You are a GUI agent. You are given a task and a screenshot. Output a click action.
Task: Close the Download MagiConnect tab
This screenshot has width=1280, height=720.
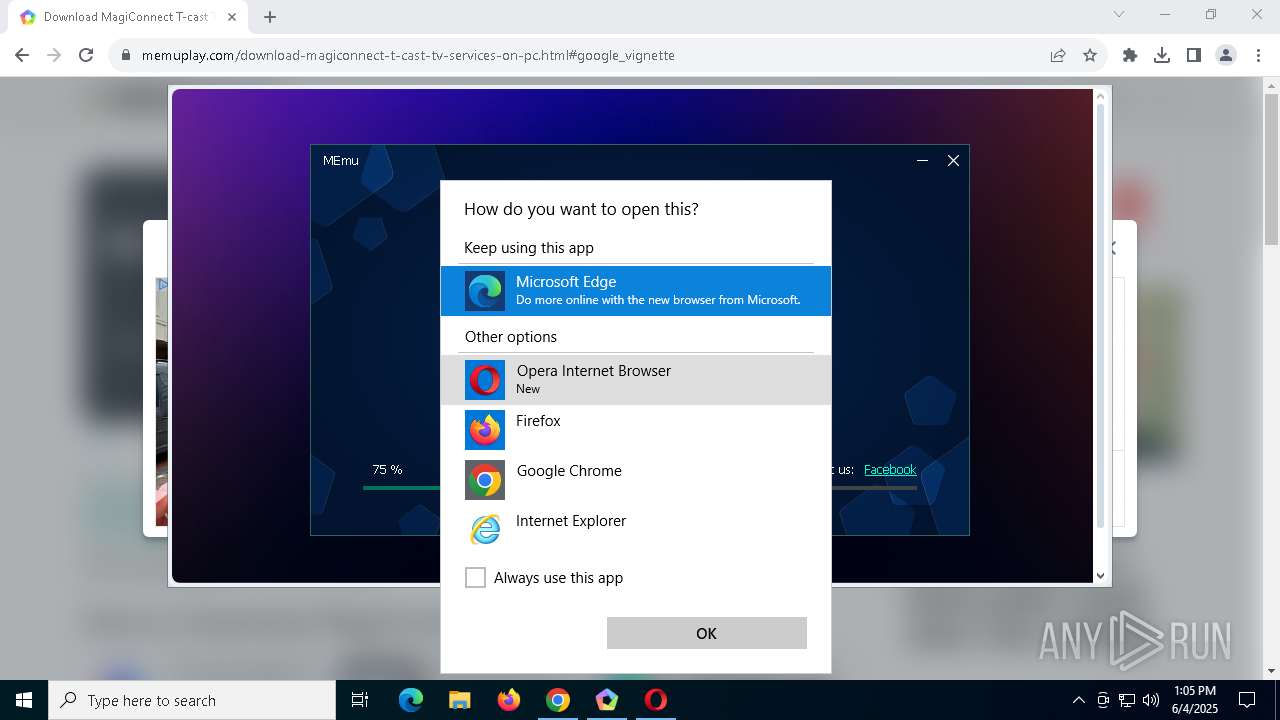coord(232,17)
